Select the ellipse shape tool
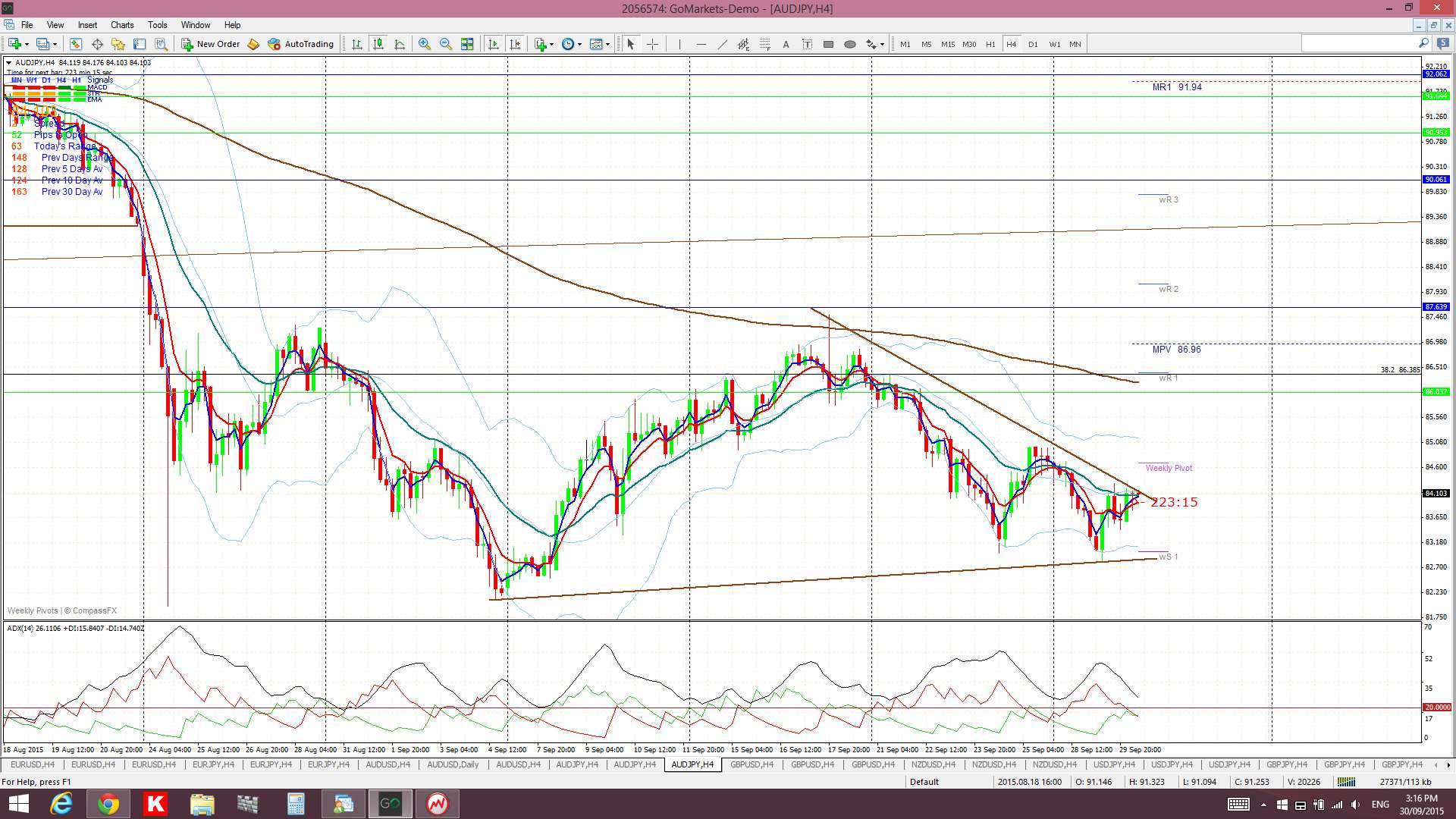Viewport: 1456px width, 819px height. click(x=849, y=44)
